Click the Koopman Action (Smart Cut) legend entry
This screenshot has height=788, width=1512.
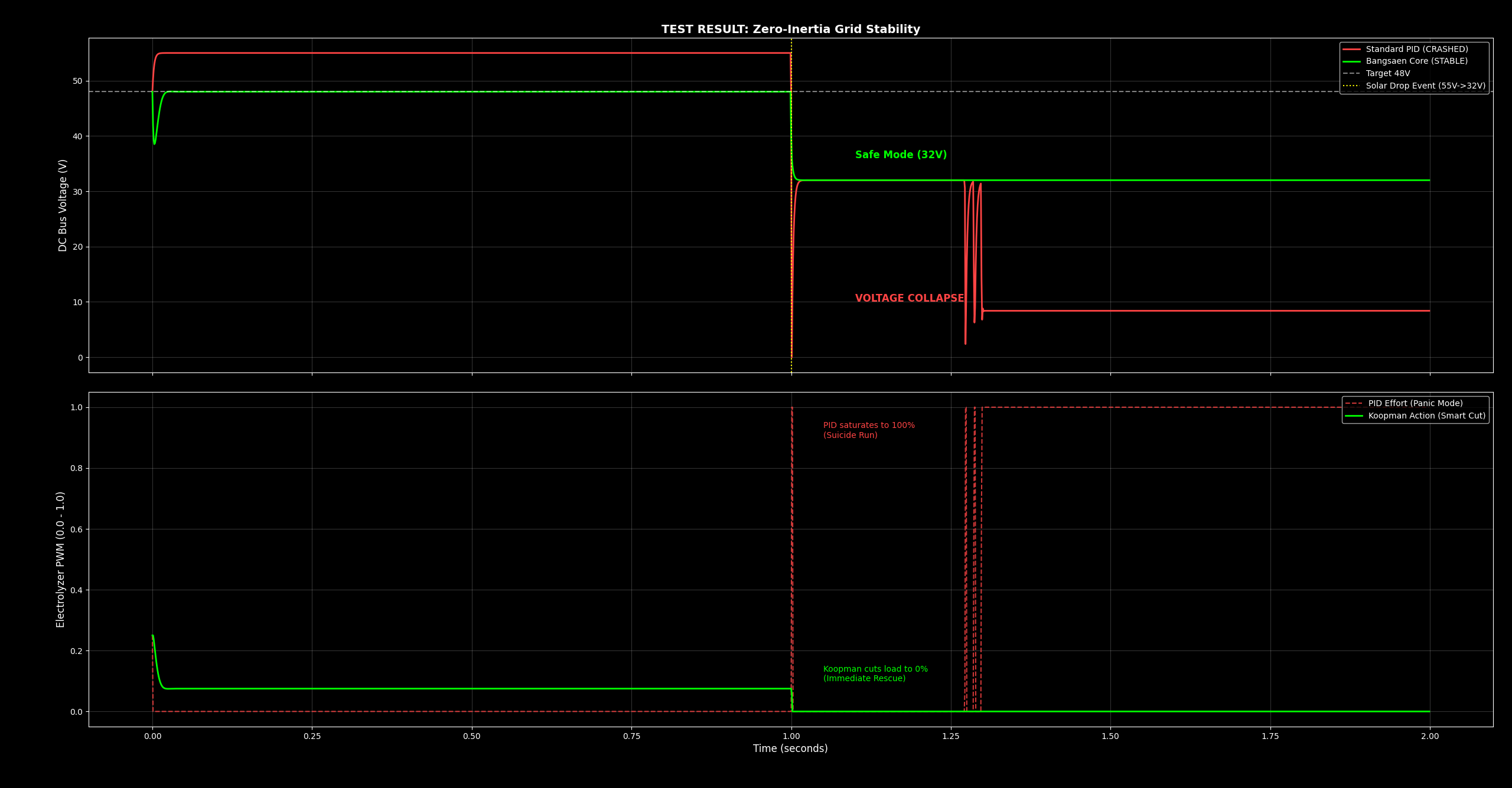(x=1426, y=416)
